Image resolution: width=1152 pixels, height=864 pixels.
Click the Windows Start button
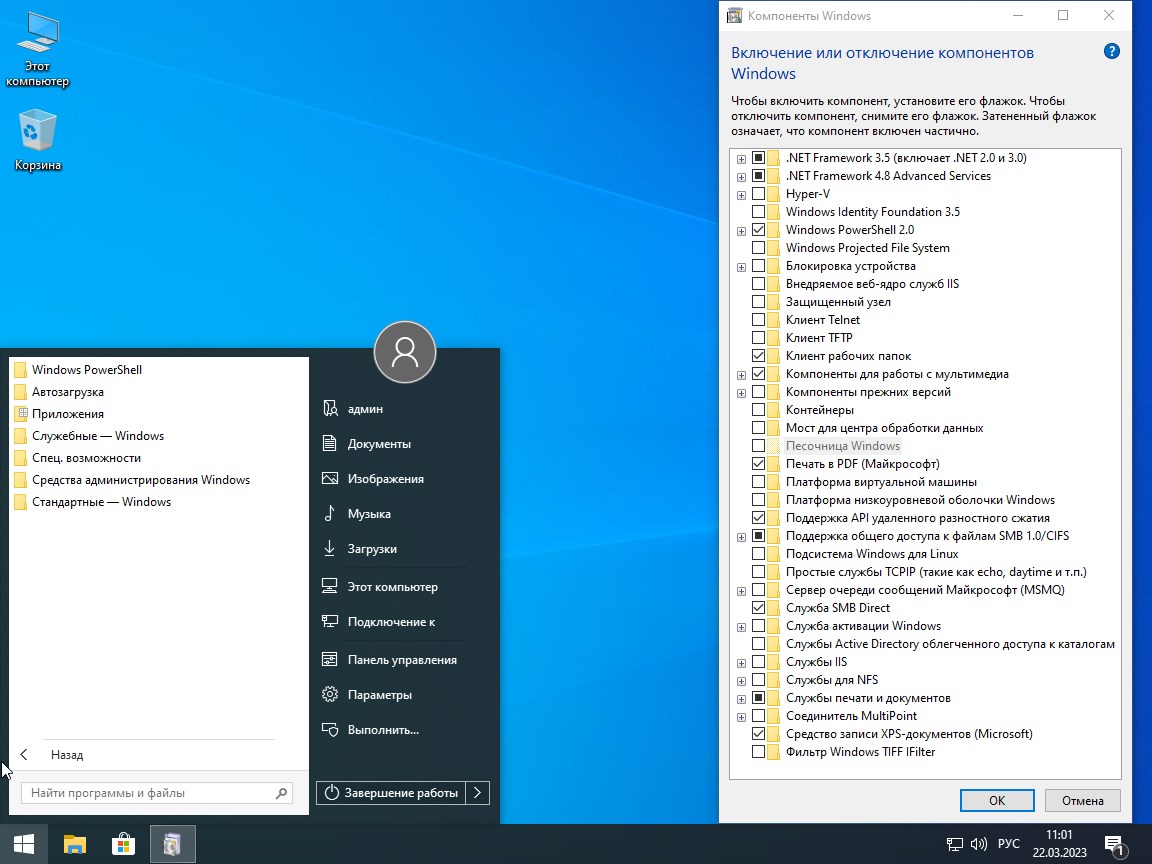click(23, 844)
